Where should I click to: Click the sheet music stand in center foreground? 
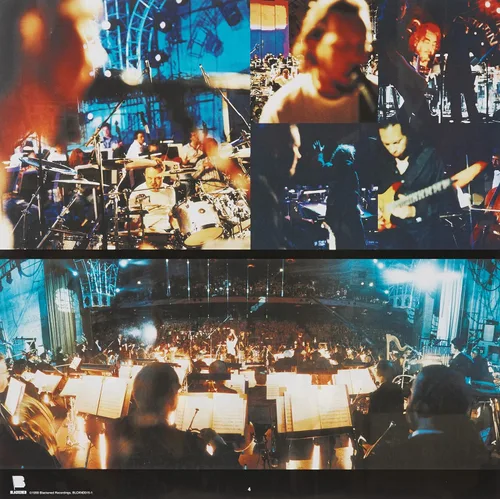tap(211, 413)
